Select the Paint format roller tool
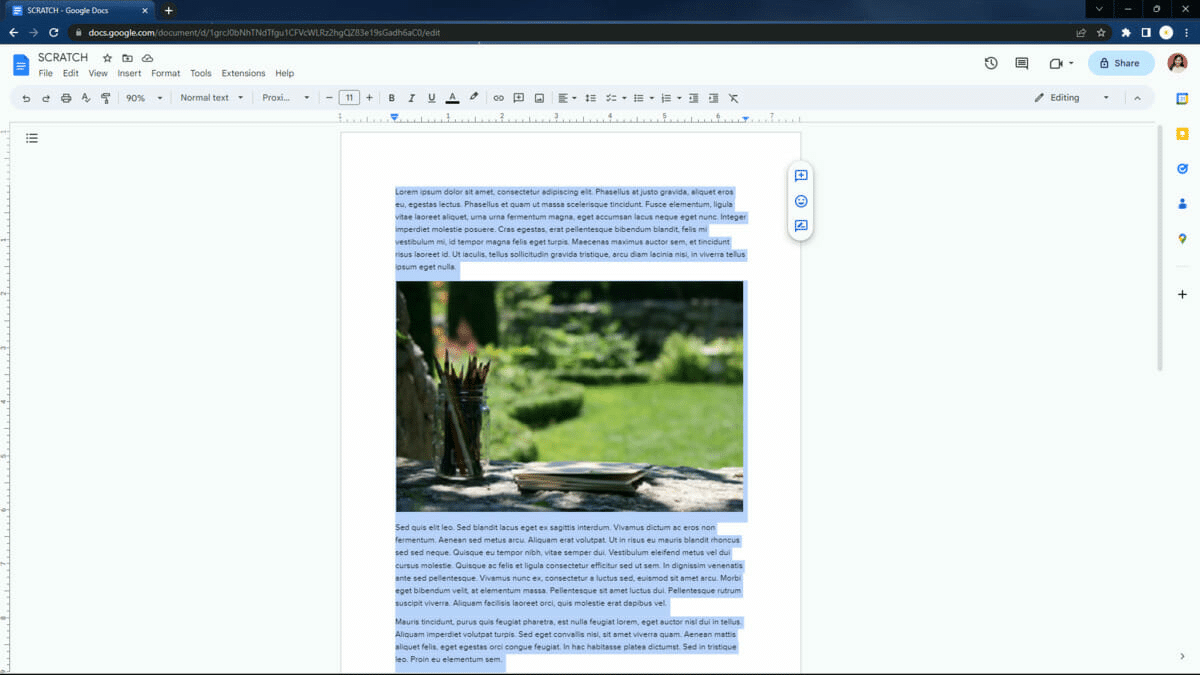The image size is (1200, 675). coord(106,98)
